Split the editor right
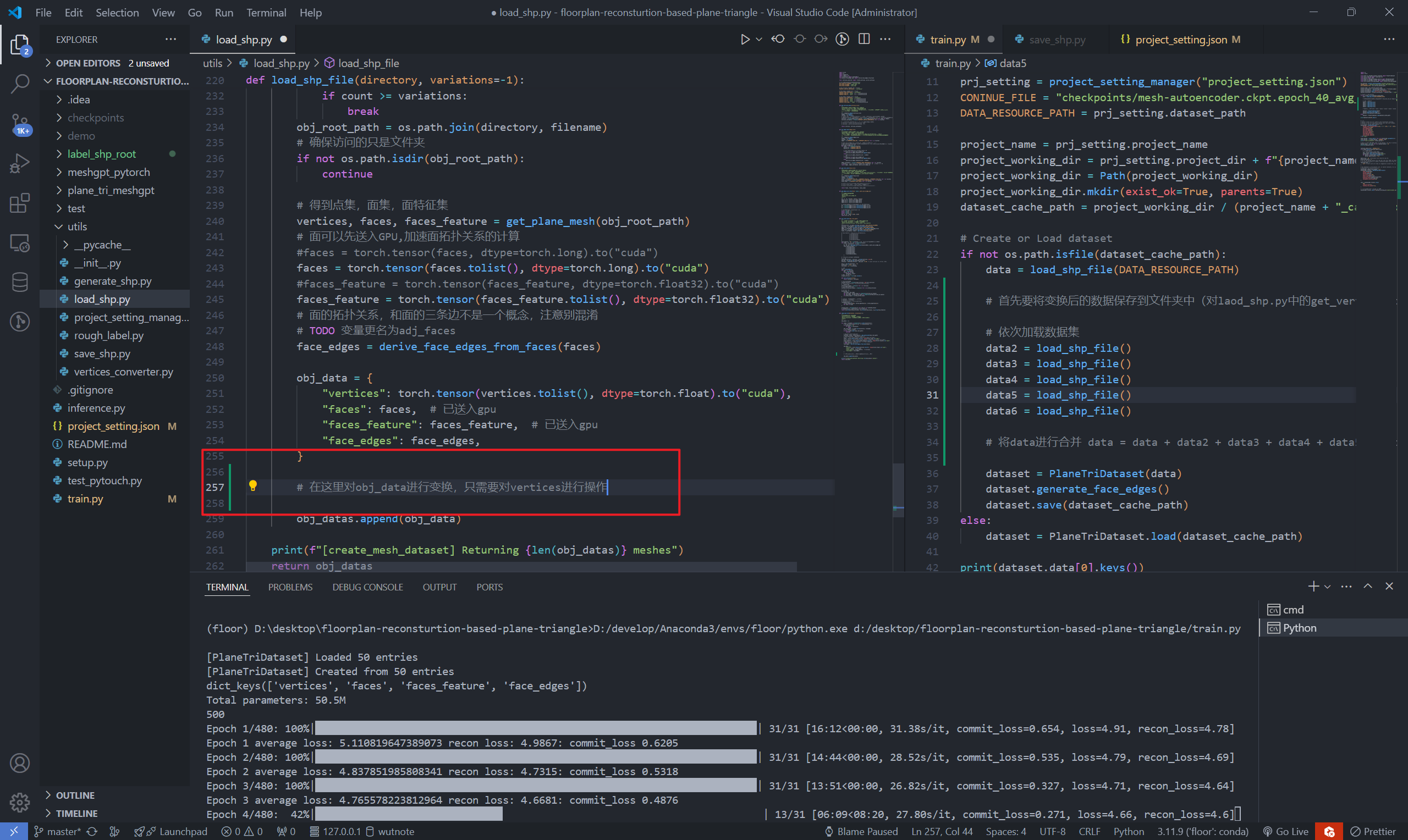The height and width of the screenshot is (840, 1408). (864, 39)
